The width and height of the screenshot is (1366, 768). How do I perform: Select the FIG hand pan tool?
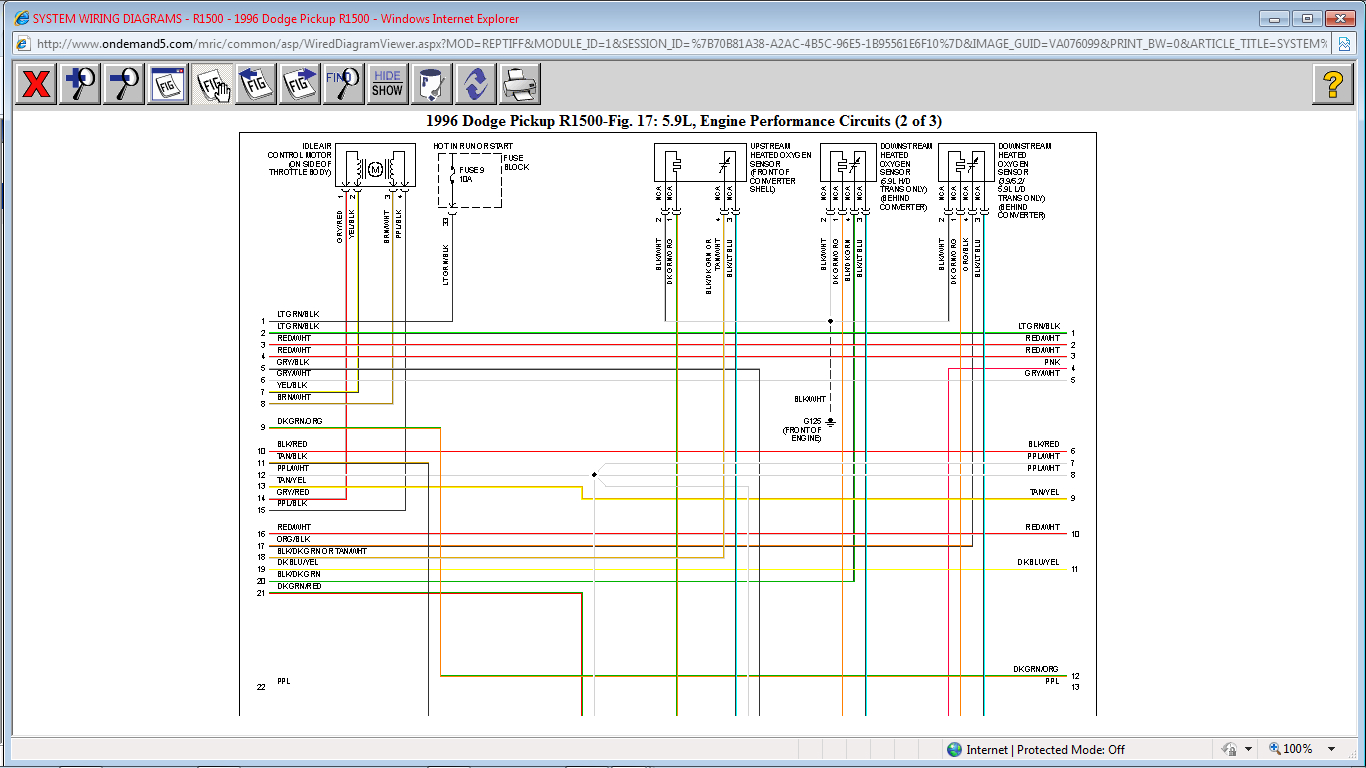212,84
